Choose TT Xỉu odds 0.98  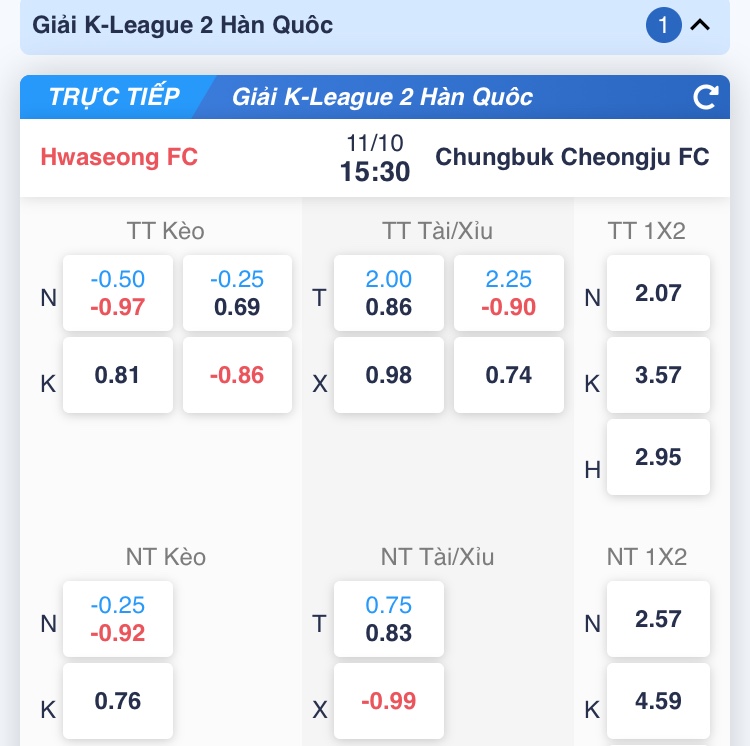click(389, 375)
